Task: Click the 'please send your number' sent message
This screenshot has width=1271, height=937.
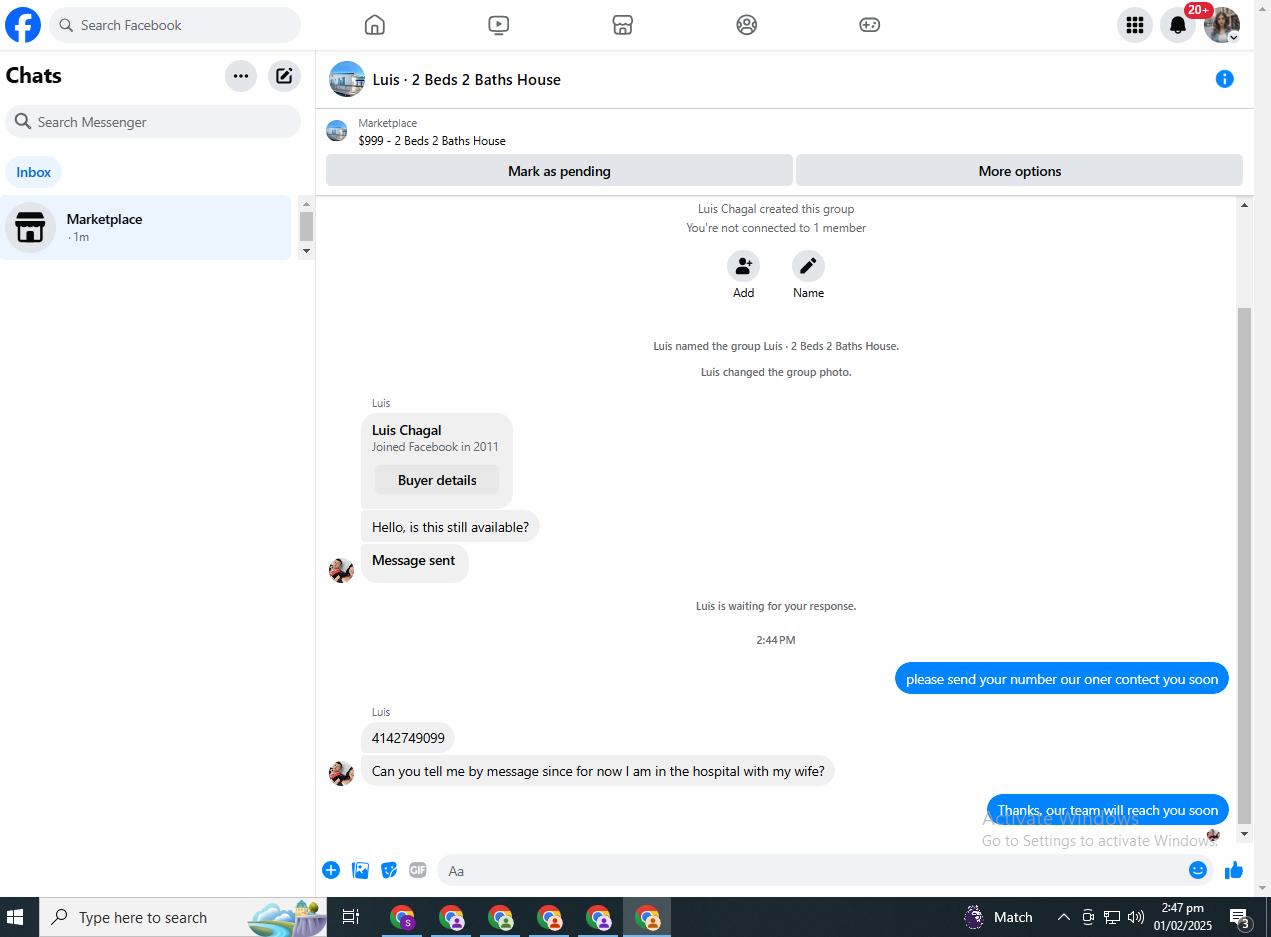Action: pos(1062,679)
